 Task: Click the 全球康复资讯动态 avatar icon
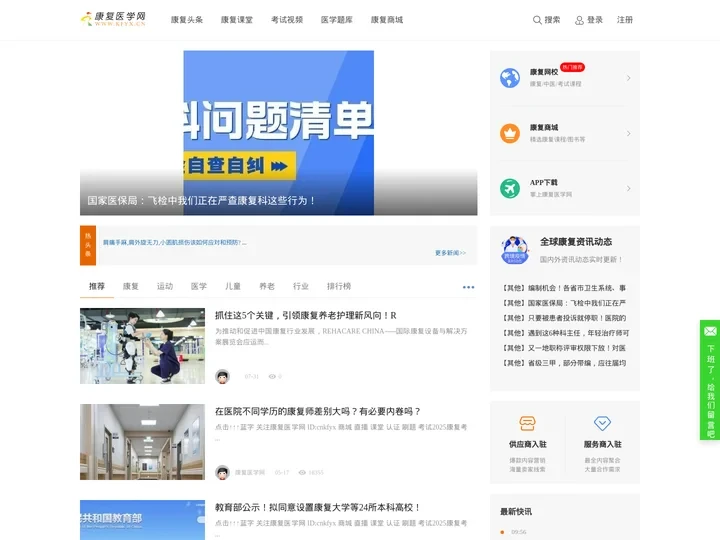[515, 250]
